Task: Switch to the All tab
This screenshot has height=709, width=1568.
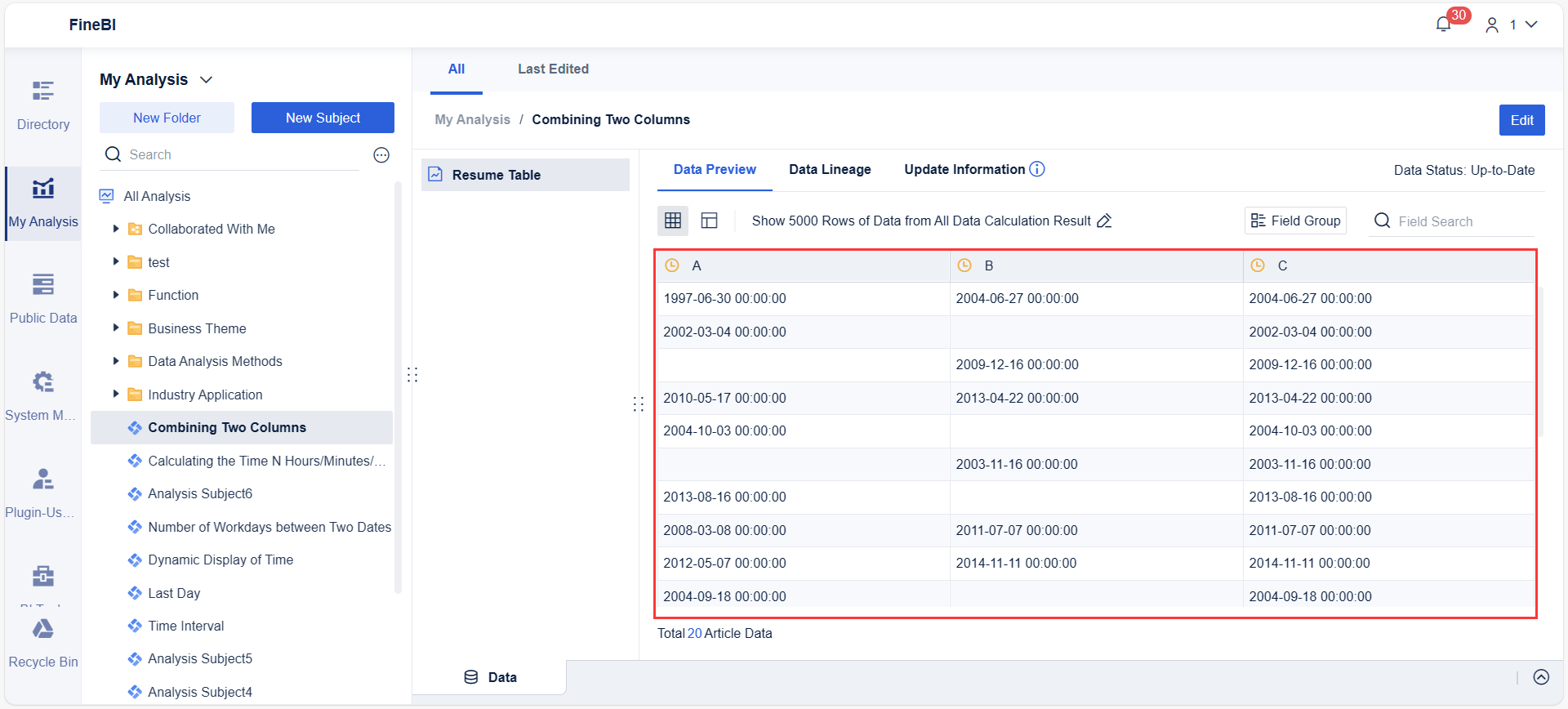Action: tap(457, 69)
